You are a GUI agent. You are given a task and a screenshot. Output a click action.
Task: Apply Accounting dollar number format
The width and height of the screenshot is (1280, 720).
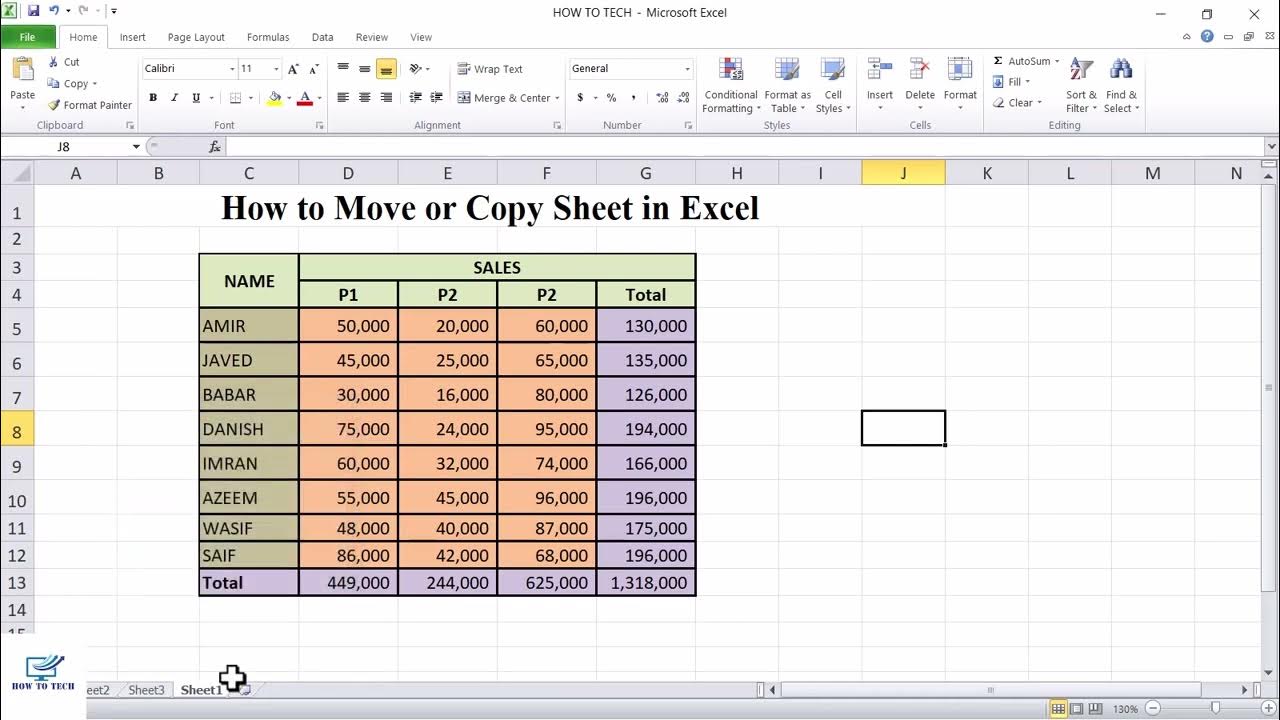(580, 98)
